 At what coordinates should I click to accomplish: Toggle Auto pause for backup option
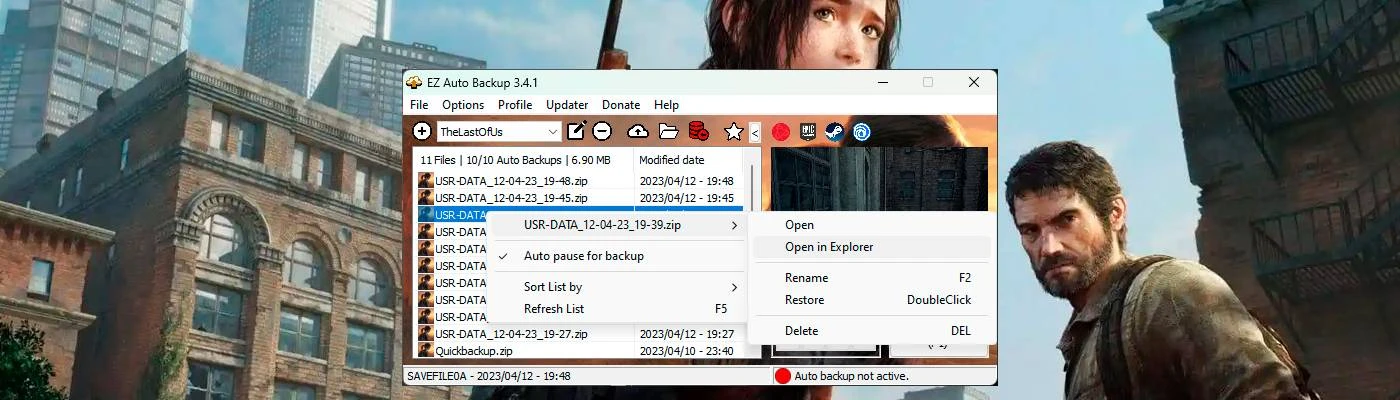click(618, 256)
